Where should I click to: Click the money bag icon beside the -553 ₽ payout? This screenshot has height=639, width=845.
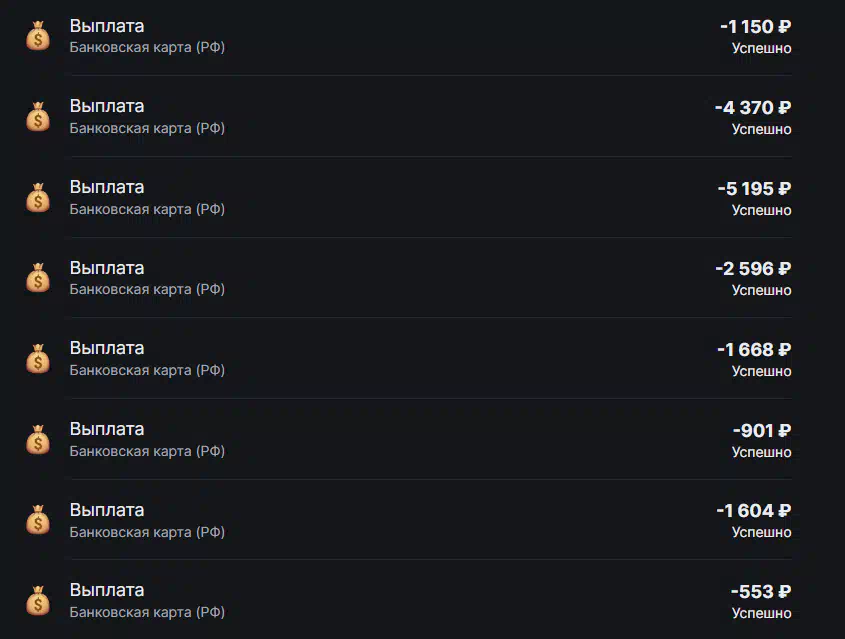[38, 601]
